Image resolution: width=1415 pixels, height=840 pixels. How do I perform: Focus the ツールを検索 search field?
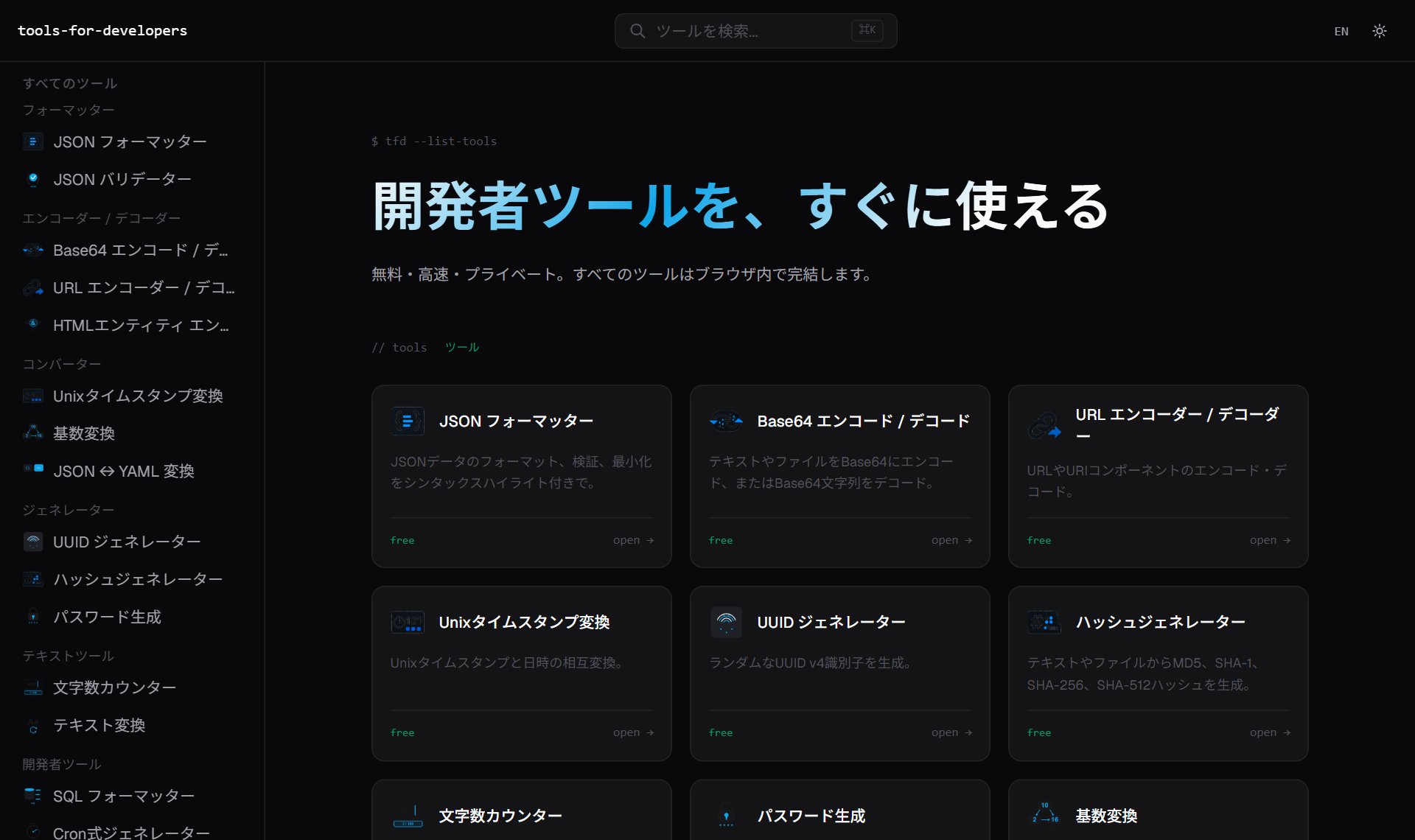coord(755,31)
